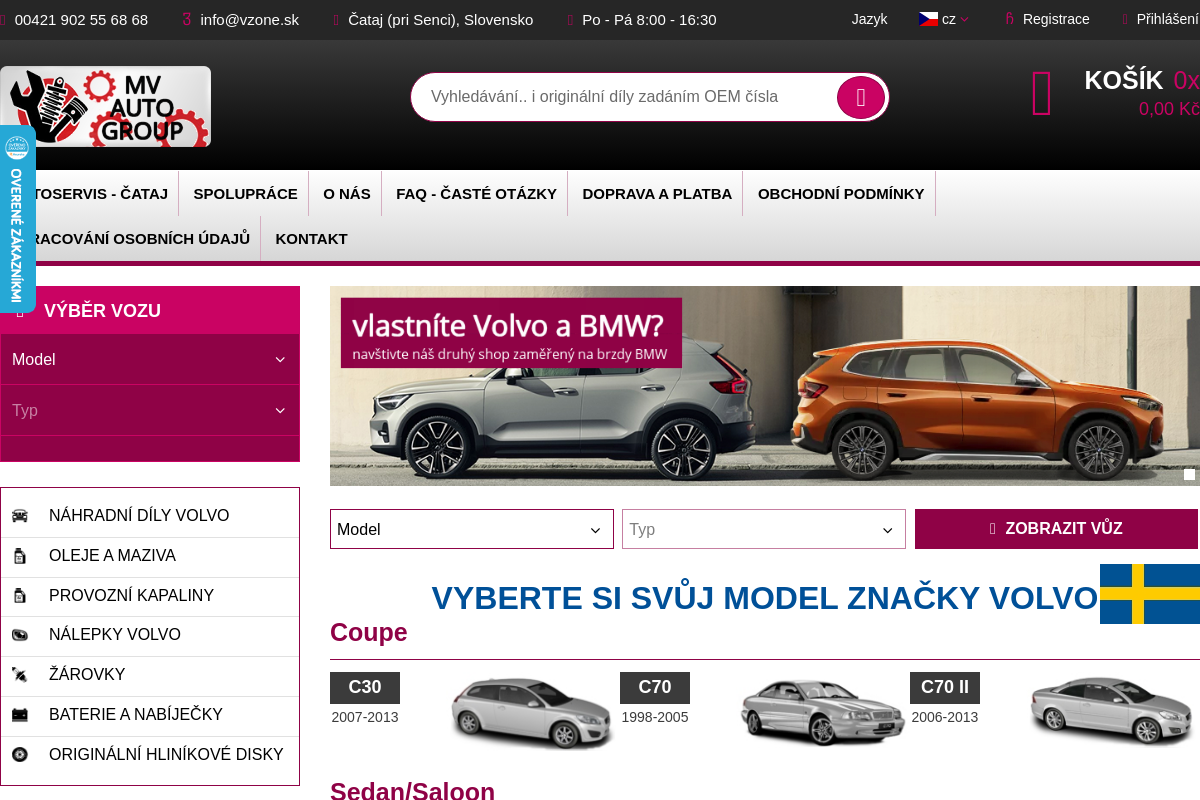
Task: Click the bulb icon next to Žárovky
Action: click(x=20, y=675)
